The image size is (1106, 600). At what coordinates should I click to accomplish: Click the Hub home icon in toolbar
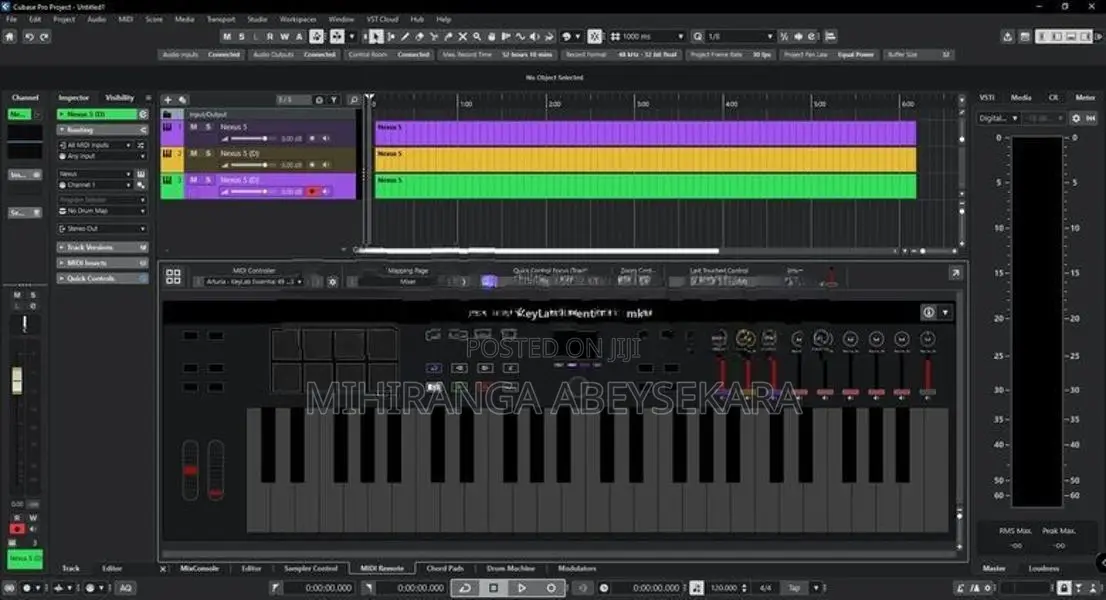point(10,37)
